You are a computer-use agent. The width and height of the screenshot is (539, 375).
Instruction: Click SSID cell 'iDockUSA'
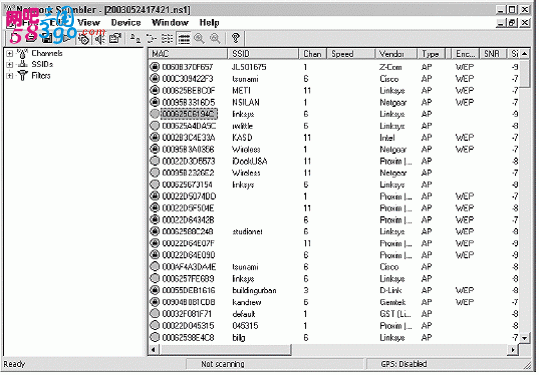(250, 161)
